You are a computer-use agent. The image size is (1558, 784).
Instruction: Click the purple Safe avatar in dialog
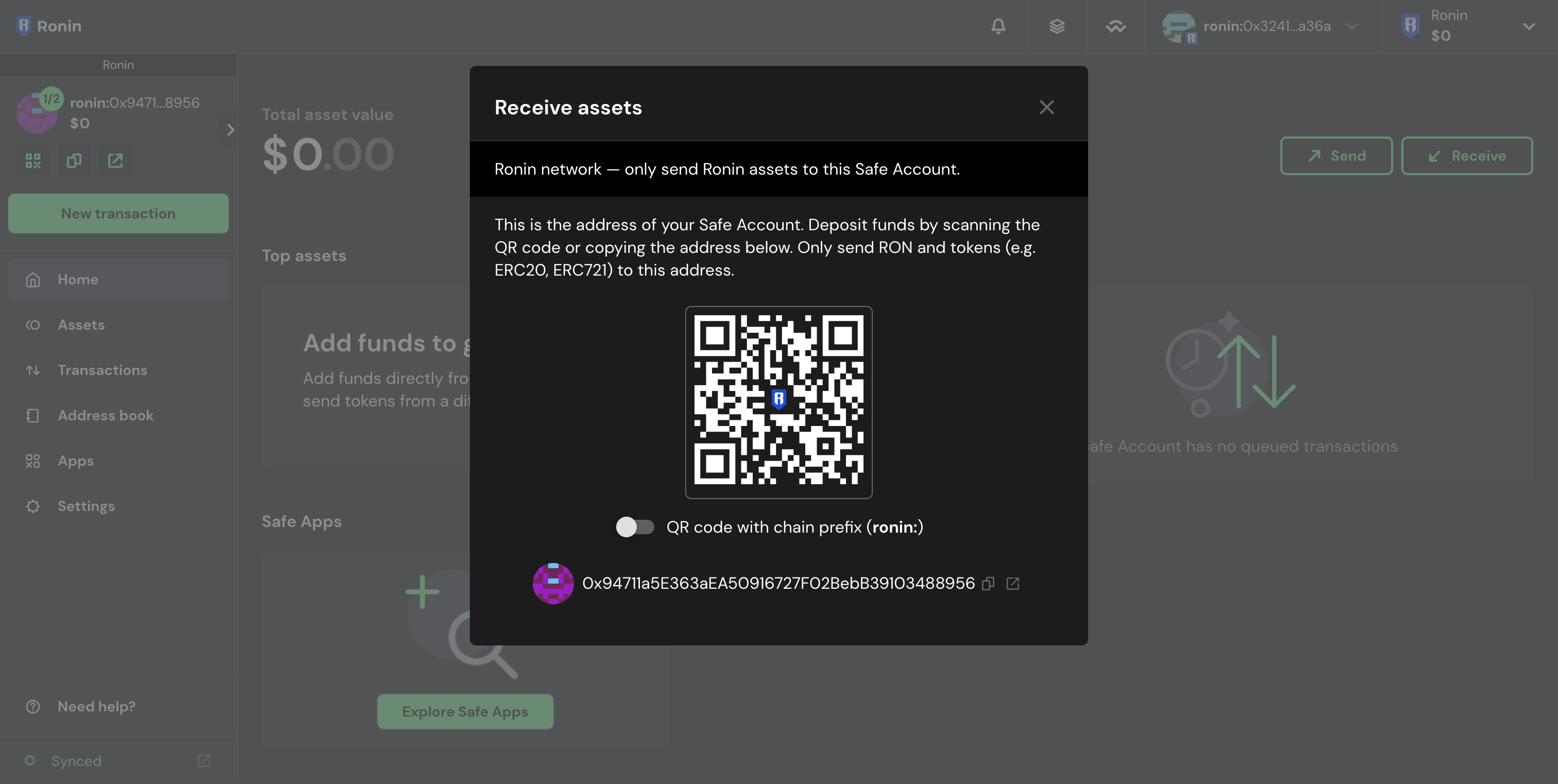[553, 583]
